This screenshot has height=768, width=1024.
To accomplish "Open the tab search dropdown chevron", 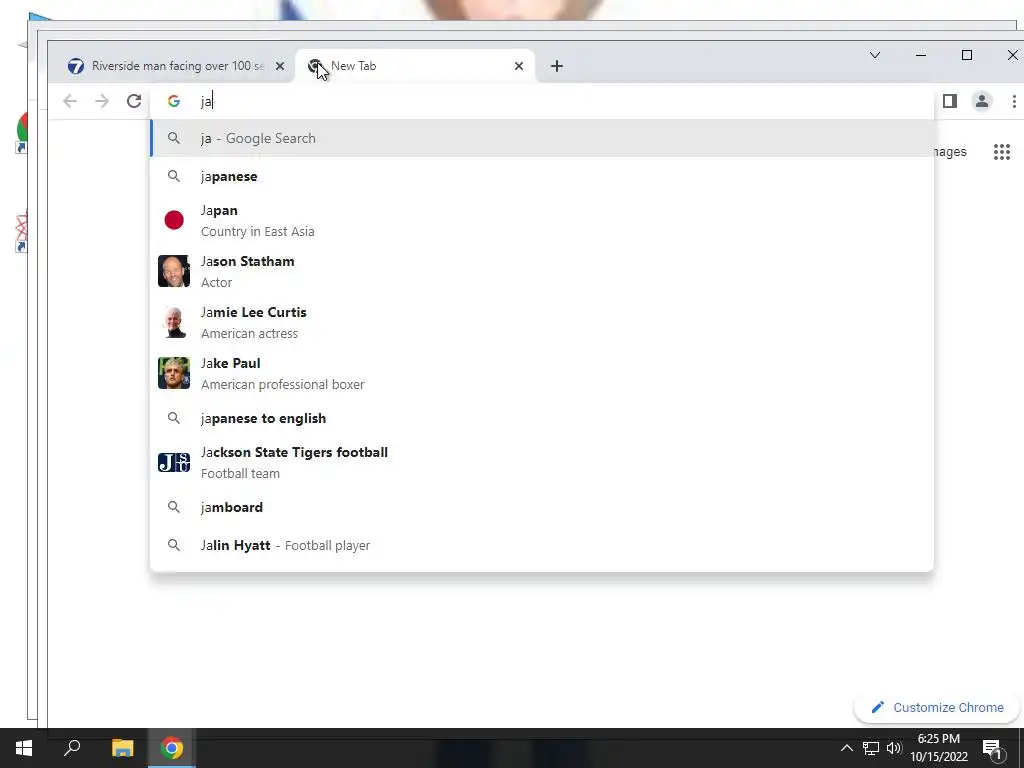I will coord(875,56).
